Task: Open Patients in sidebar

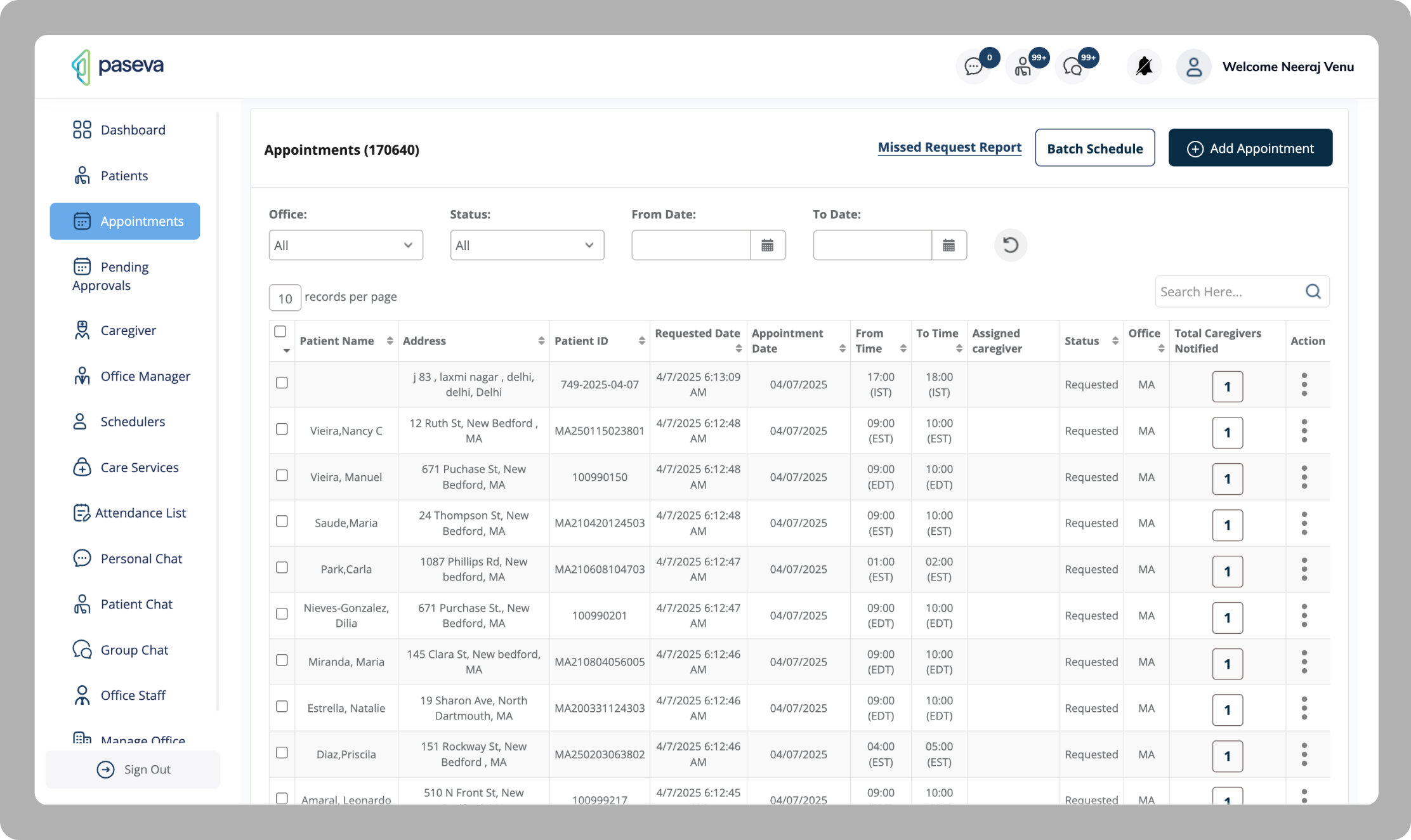Action: click(x=110, y=176)
